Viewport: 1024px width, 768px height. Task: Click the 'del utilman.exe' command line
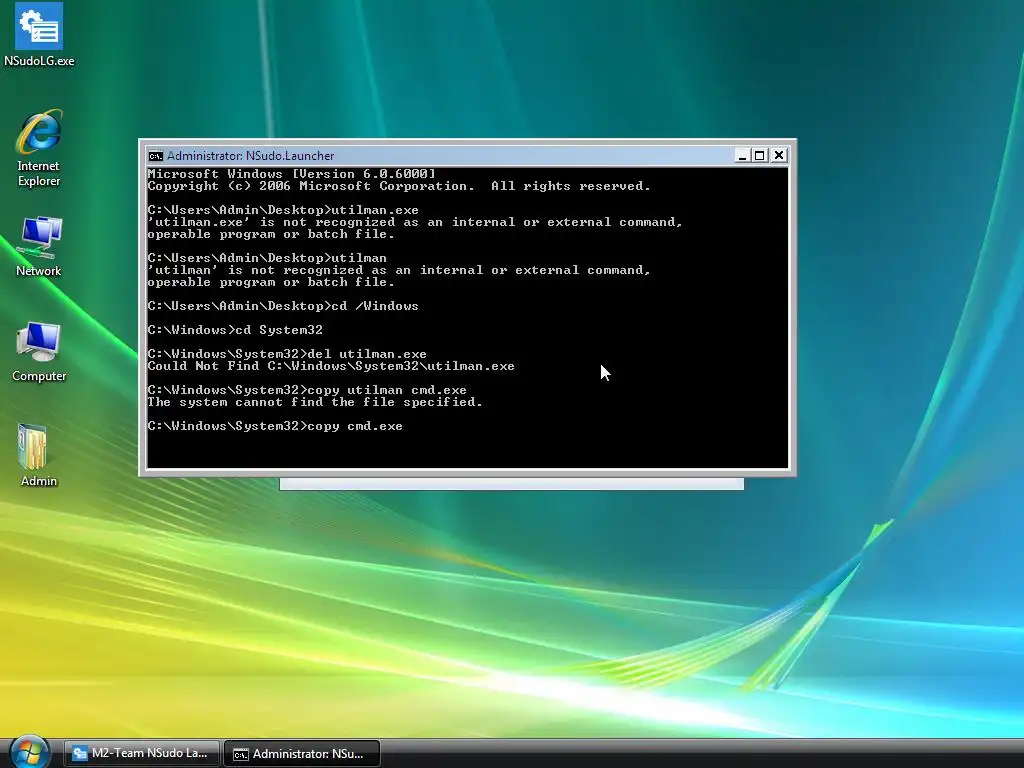287,354
